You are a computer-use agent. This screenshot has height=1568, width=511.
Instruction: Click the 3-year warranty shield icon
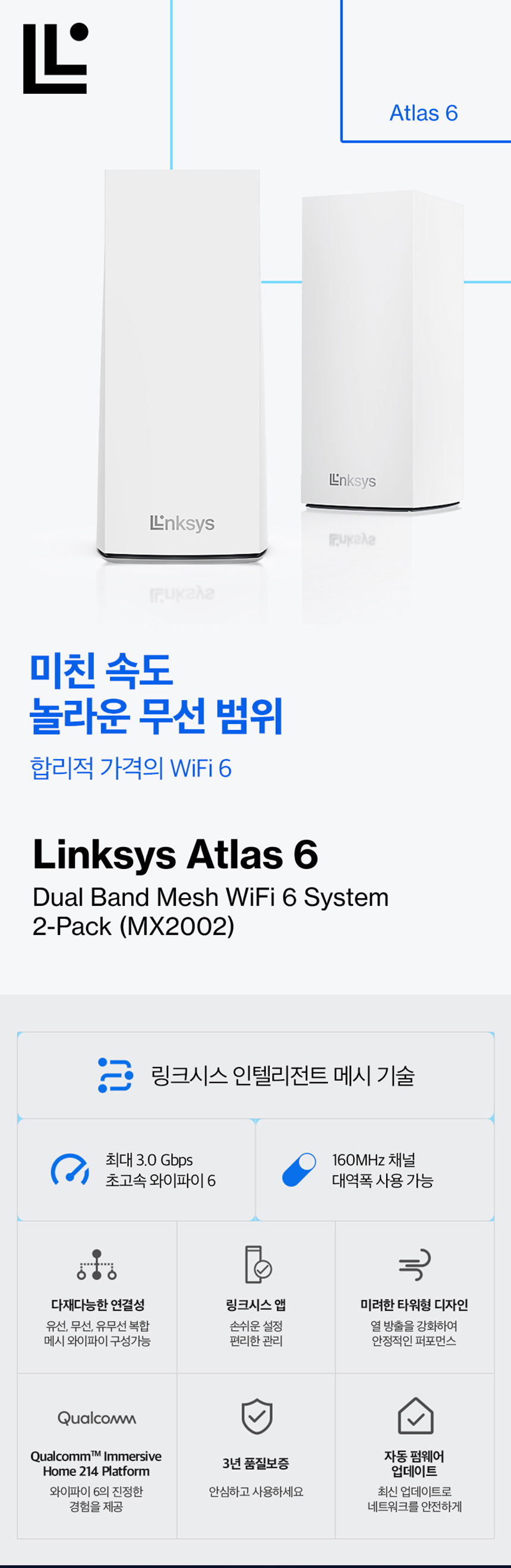tap(257, 1416)
